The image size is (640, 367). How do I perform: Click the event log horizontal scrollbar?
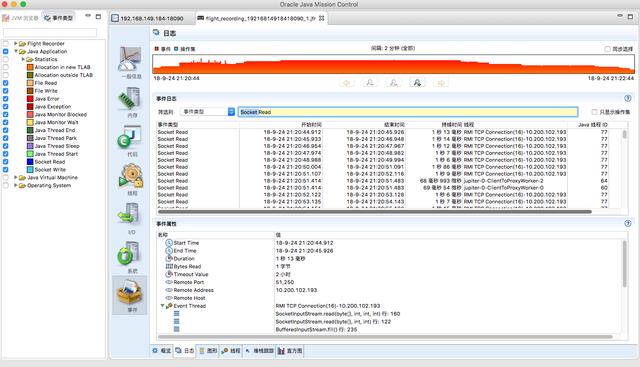pyautogui.click(x=375, y=212)
